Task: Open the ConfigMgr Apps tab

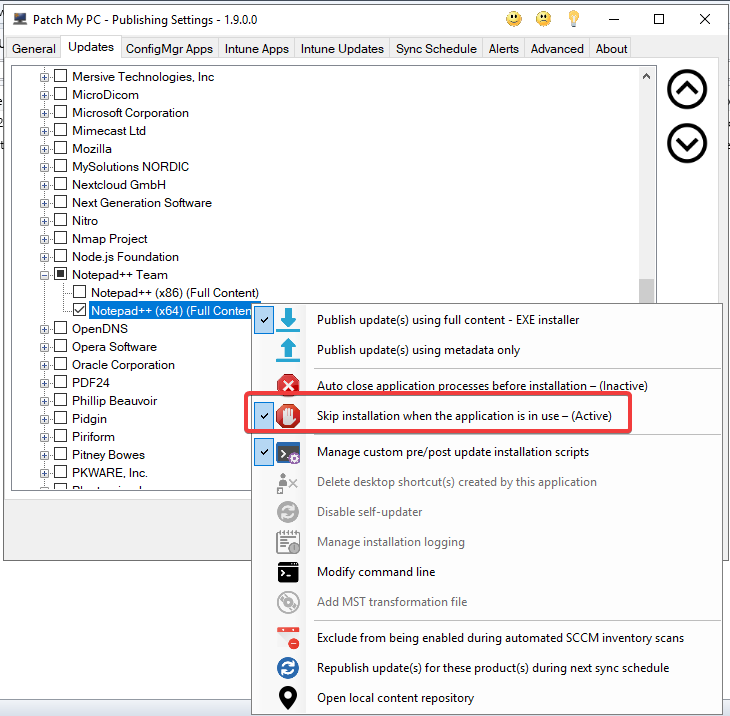Action: pyautogui.click(x=169, y=48)
